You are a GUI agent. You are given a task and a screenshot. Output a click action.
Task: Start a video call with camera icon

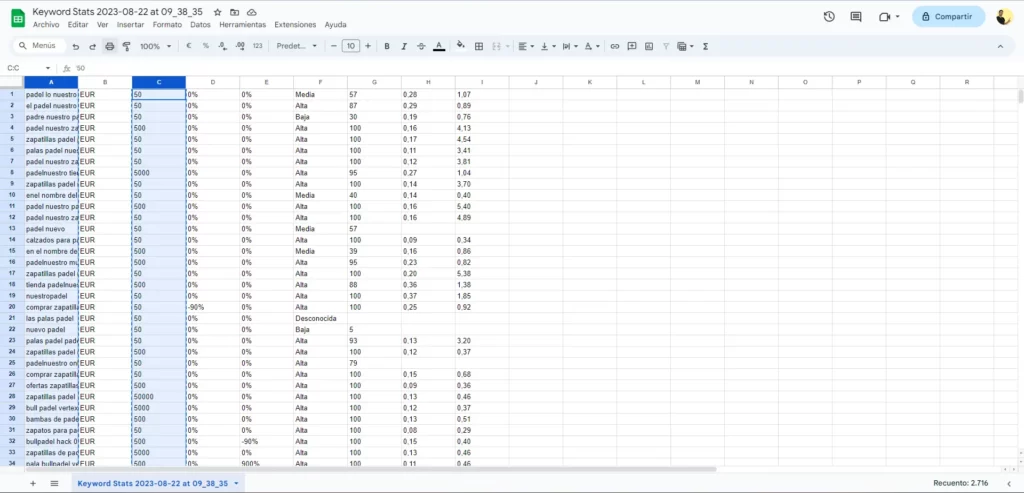click(885, 17)
